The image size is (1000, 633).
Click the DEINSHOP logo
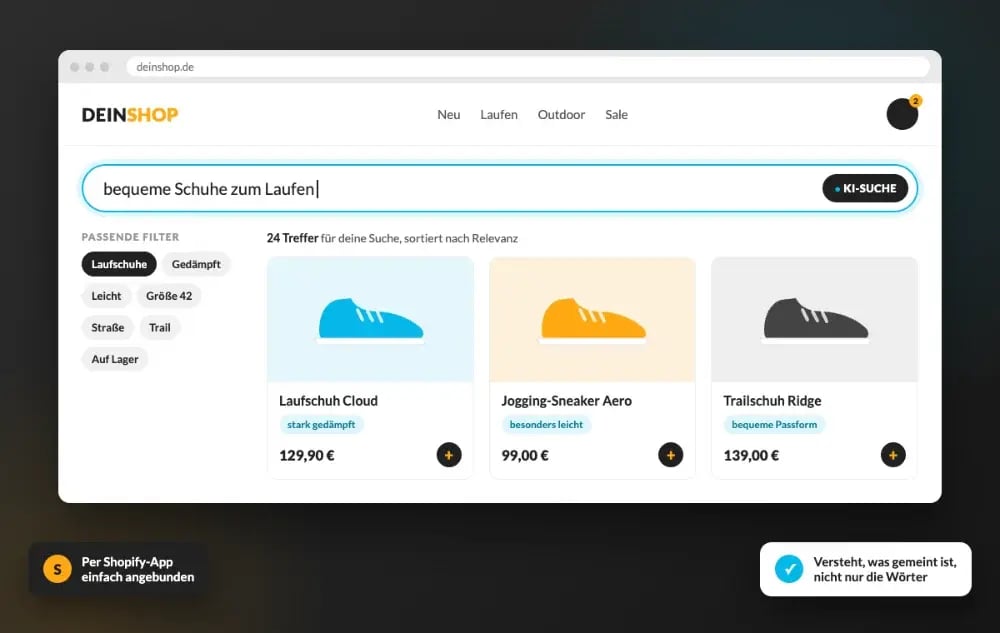coord(130,115)
